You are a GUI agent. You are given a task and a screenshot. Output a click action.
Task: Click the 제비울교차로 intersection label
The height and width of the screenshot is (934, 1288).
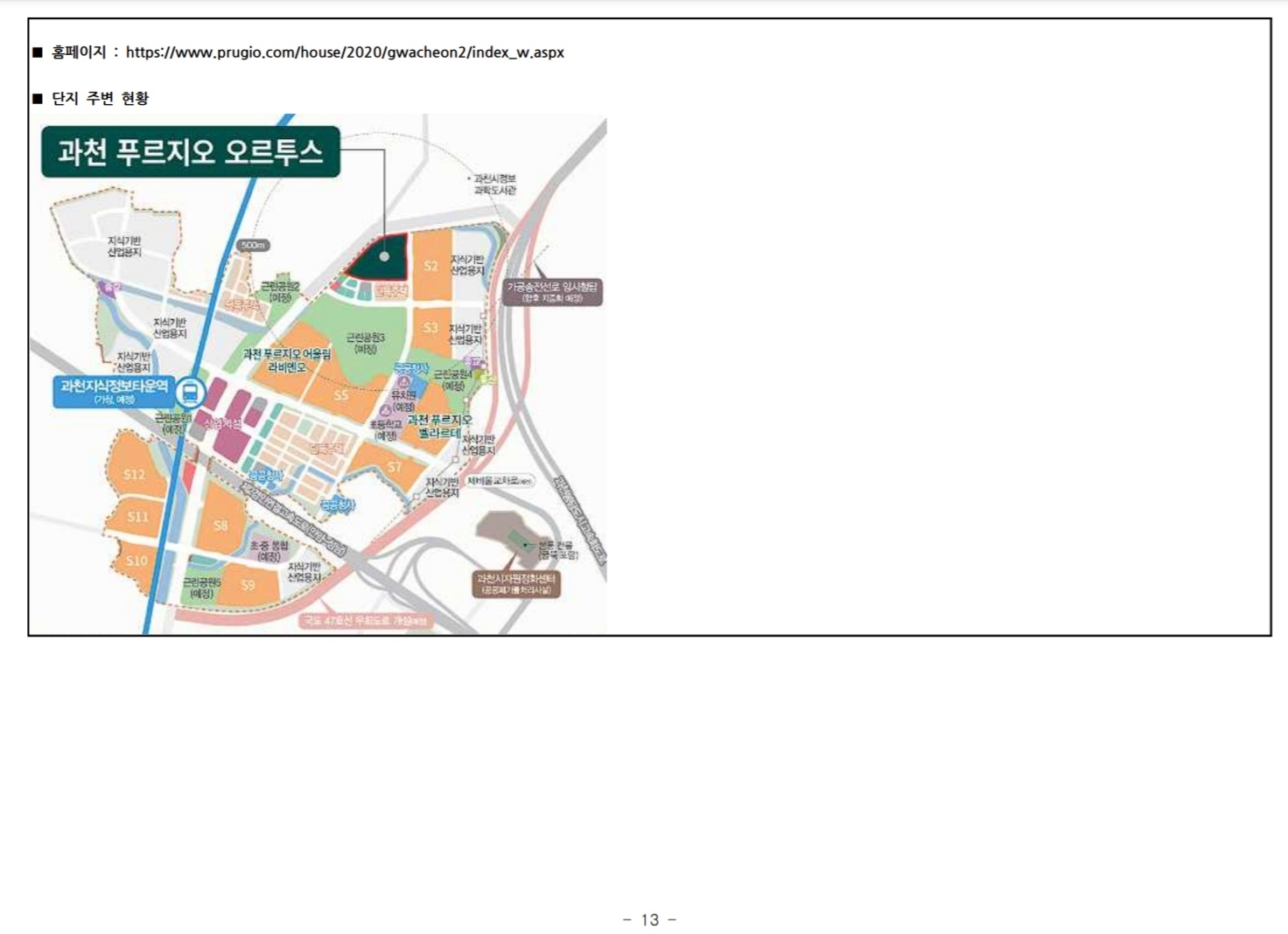[500, 481]
